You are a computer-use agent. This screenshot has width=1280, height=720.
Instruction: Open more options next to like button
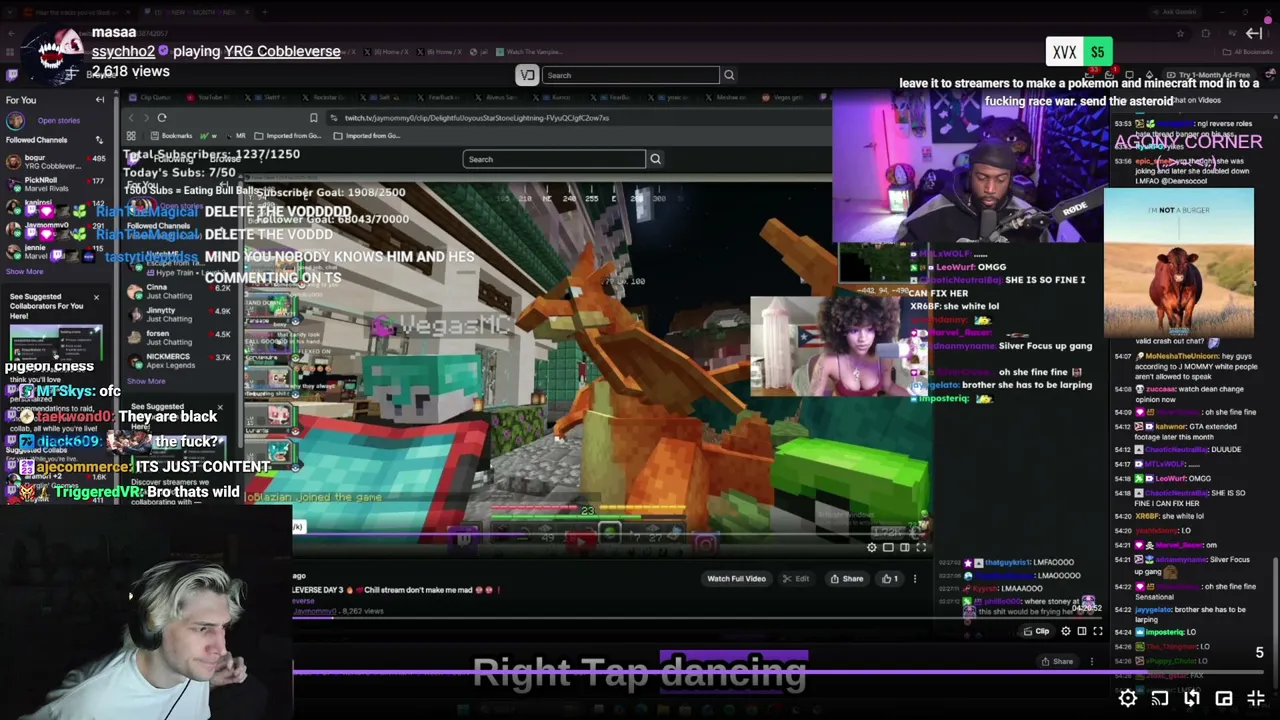914,578
